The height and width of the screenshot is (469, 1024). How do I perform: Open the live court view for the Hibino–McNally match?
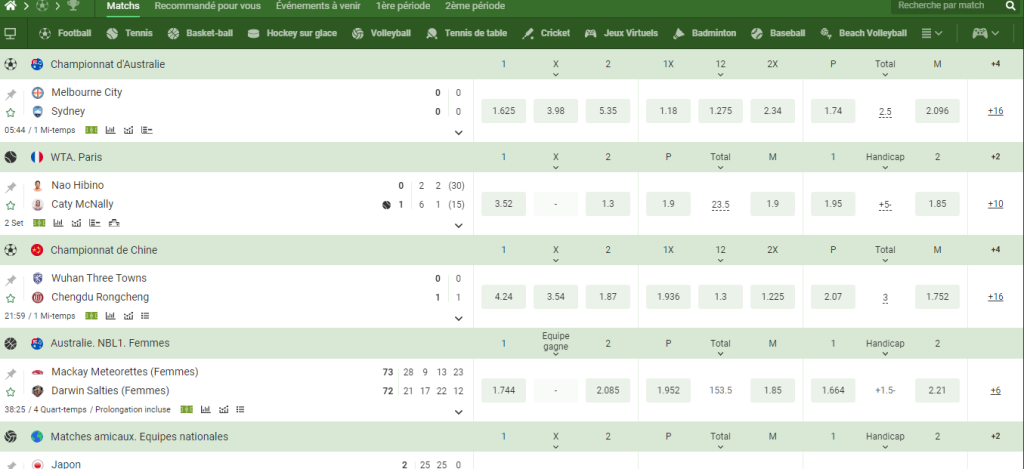[x=39, y=223]
